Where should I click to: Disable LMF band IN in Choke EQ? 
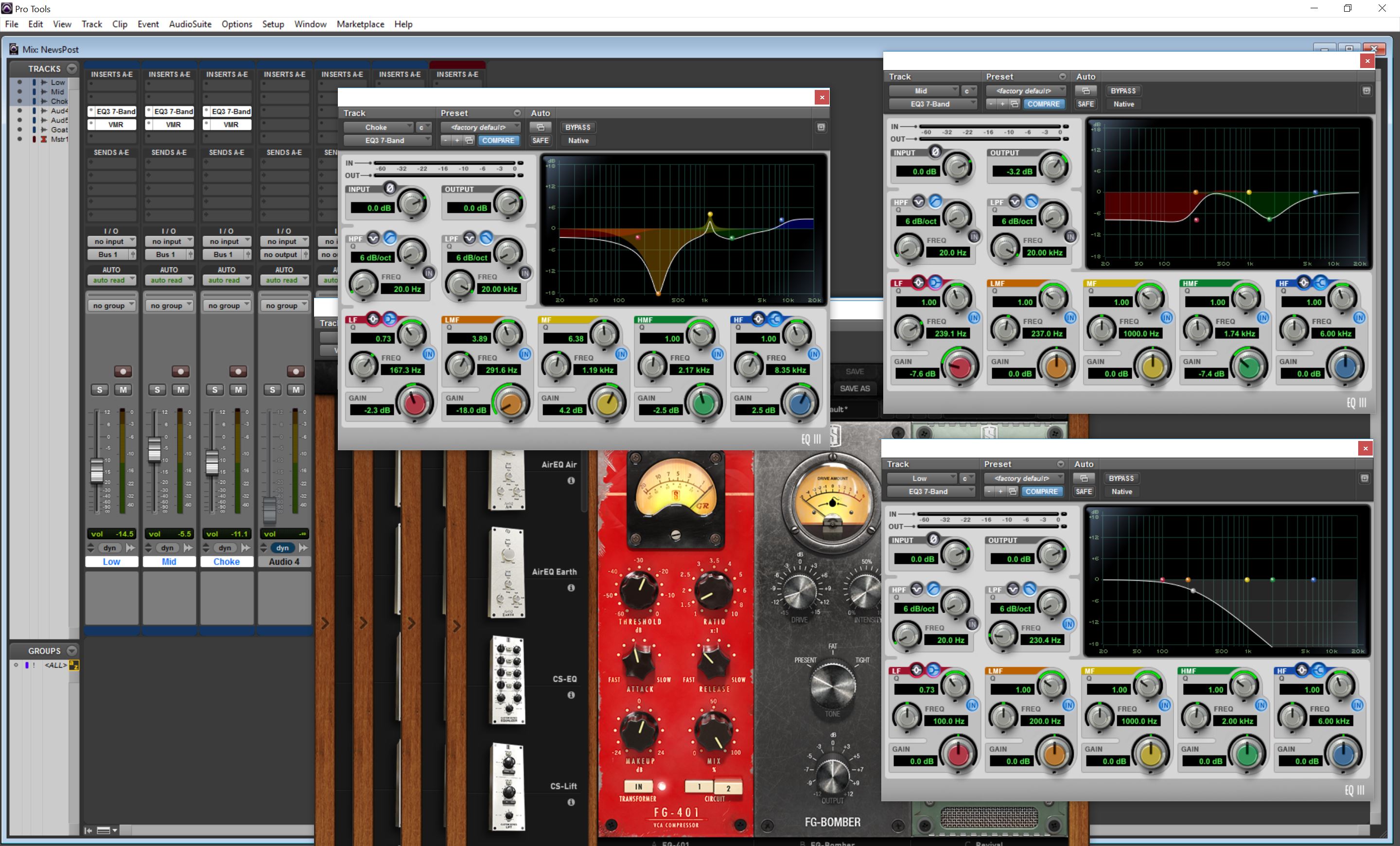point(525,354)
